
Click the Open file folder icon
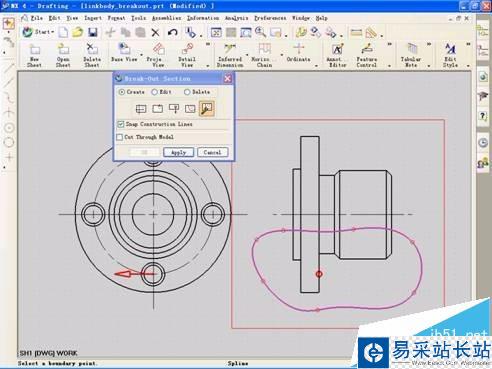78,32
